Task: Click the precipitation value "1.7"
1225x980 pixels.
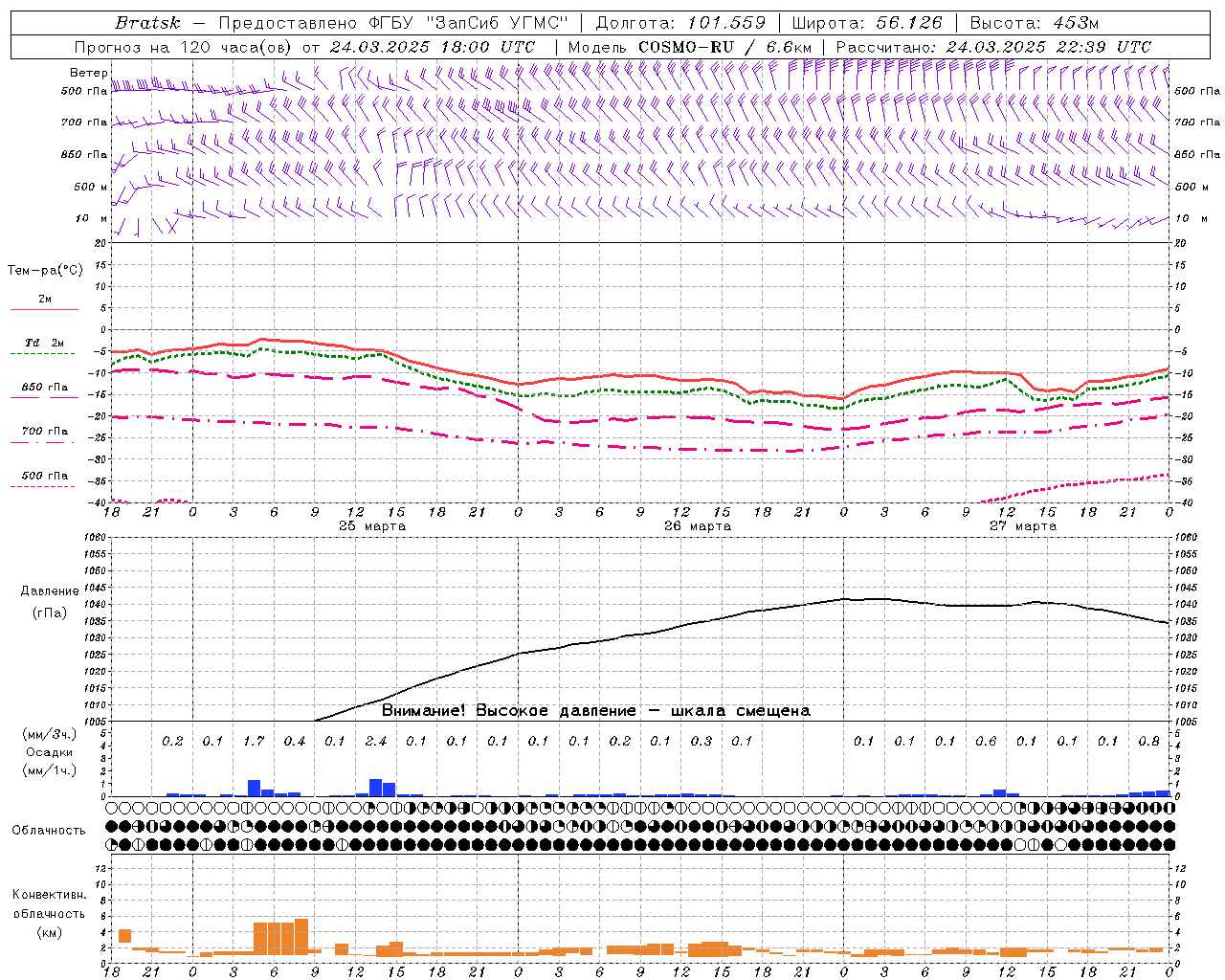Action: [254, 741]
